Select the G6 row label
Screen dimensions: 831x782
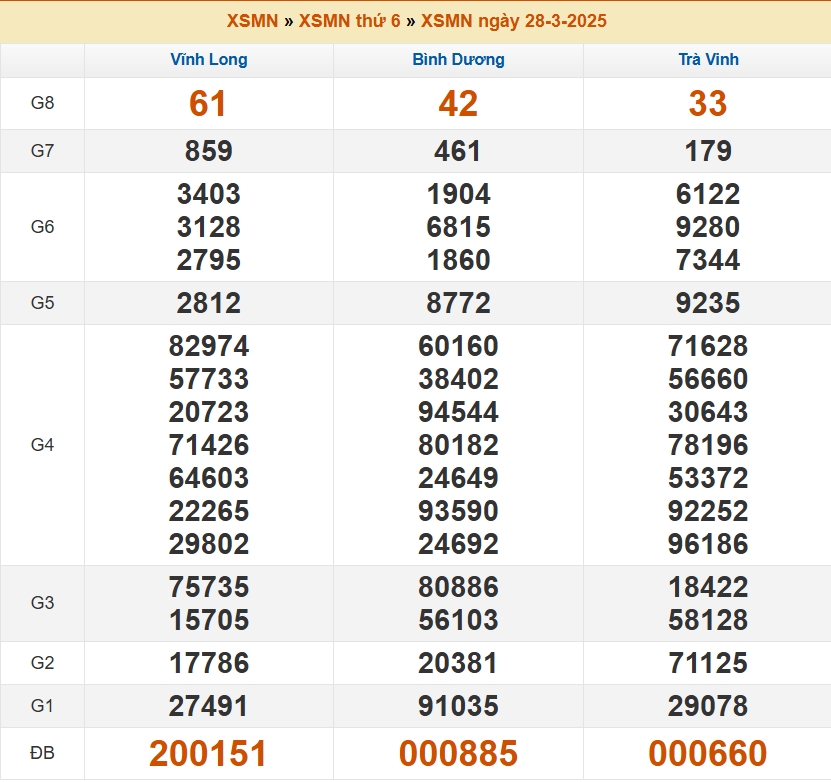coord(42,227)
